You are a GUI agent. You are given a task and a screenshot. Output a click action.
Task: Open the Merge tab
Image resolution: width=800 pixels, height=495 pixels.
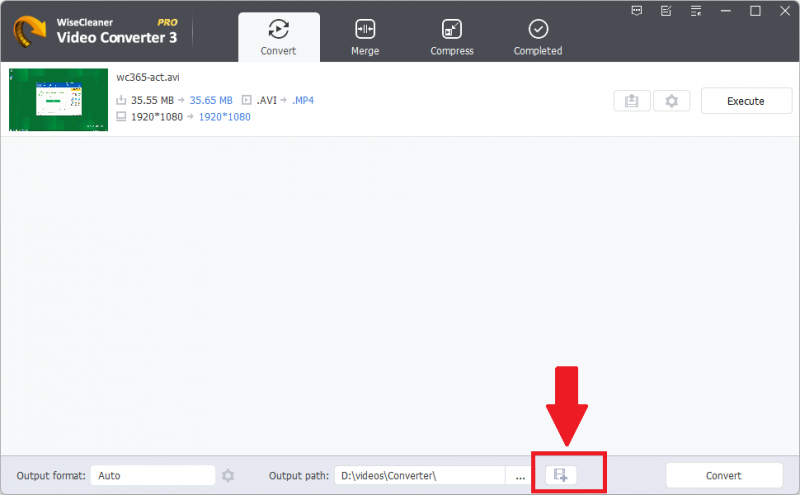point(365,37)
